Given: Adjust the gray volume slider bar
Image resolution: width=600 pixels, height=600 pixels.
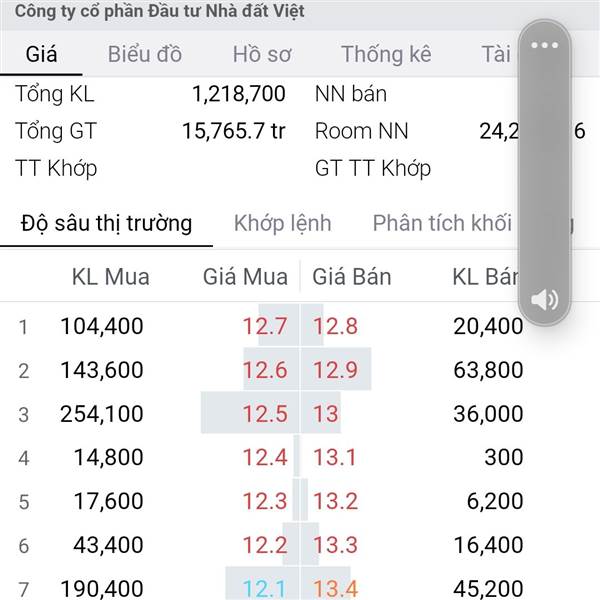Looking at the screenshot, I should (x=545, y=172).
